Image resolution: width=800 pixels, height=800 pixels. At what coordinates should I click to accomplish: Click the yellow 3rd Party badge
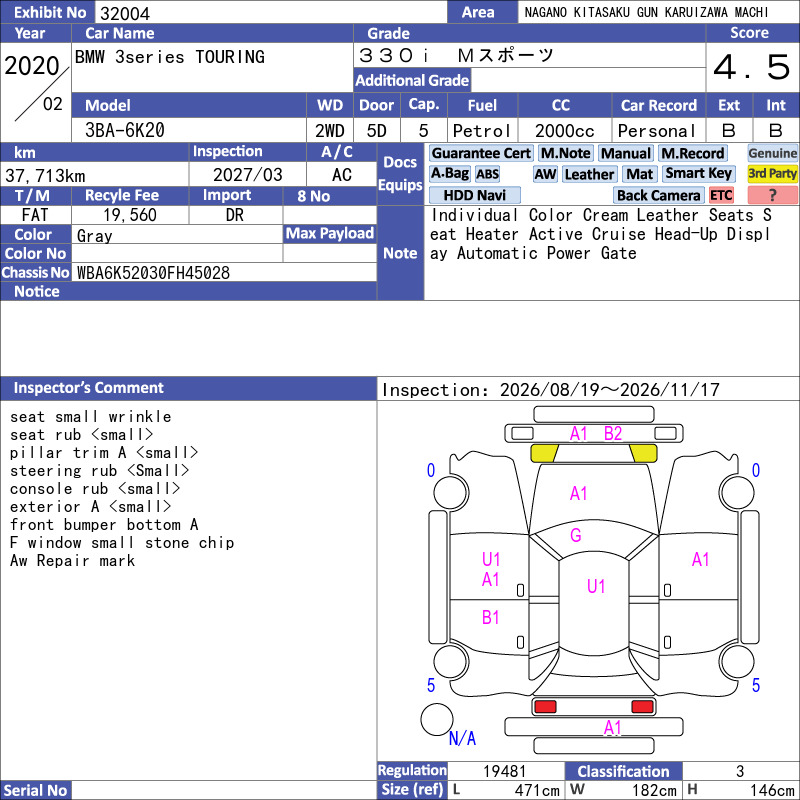point(772,173)
